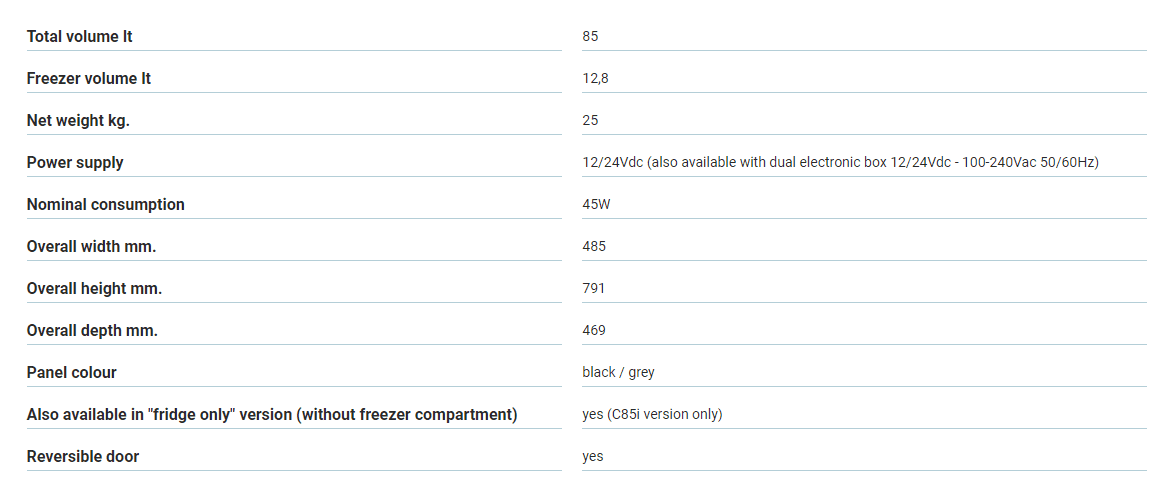
Task: Click the "Total volume lt" label
Action: click(x=80, y=37)
